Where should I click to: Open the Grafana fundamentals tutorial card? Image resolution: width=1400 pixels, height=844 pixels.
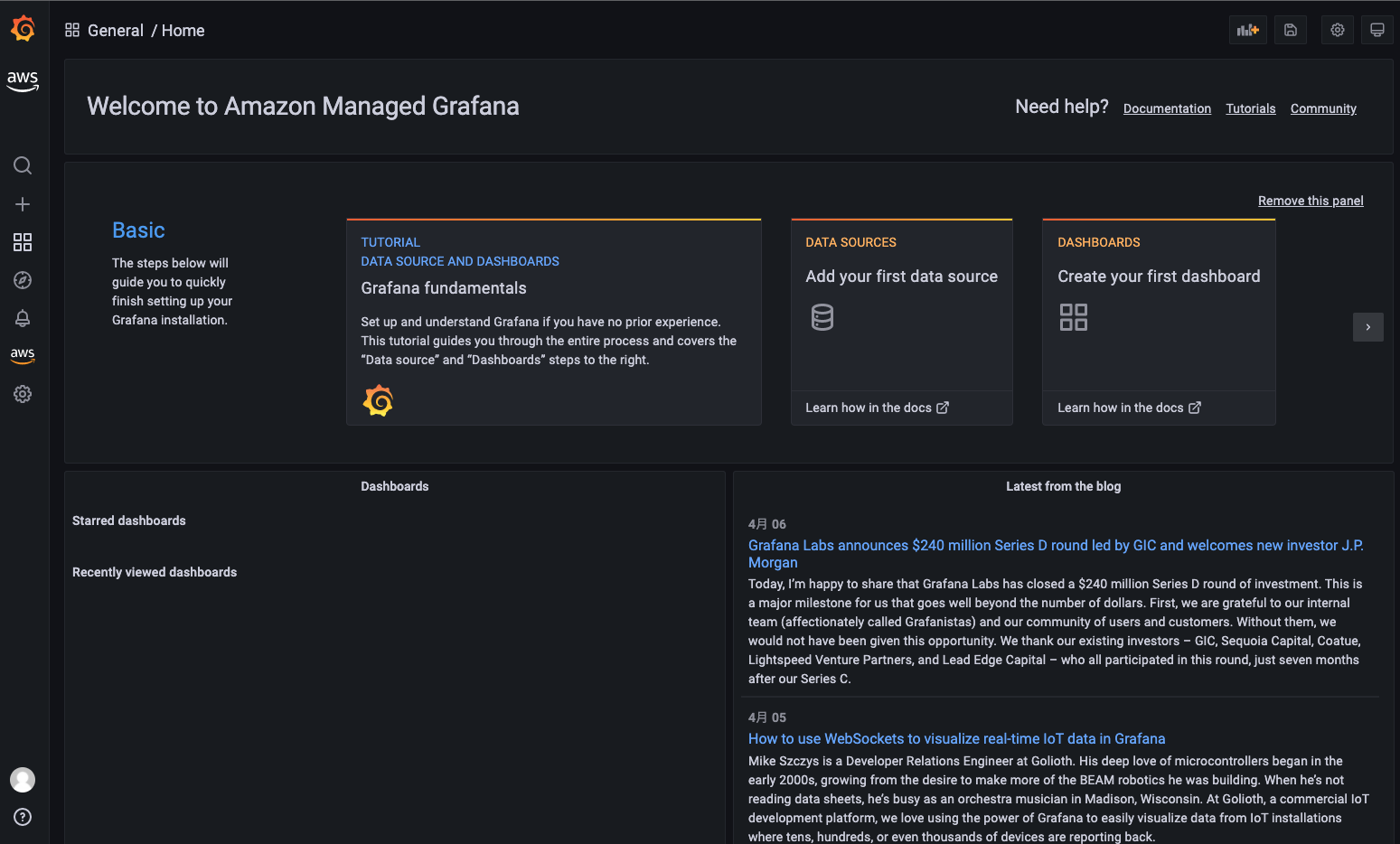pos(554,322)
